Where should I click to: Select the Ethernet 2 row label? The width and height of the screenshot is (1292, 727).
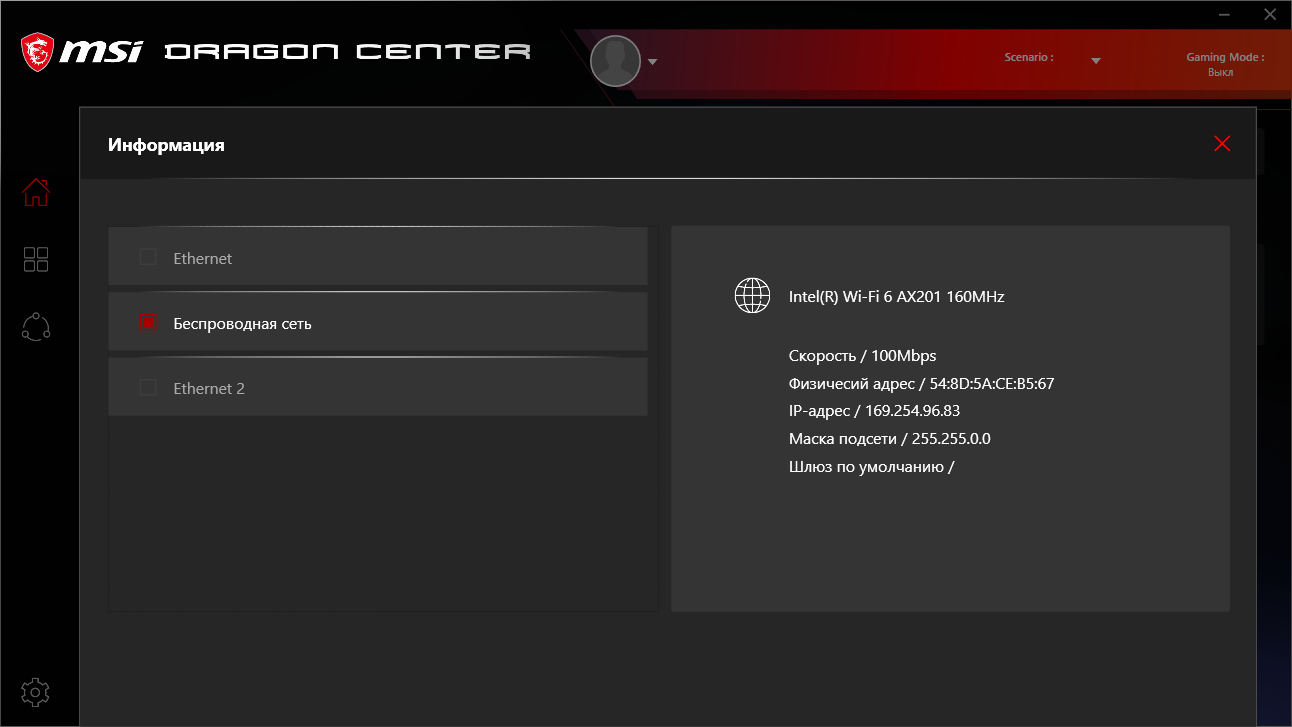coord(209,388)
